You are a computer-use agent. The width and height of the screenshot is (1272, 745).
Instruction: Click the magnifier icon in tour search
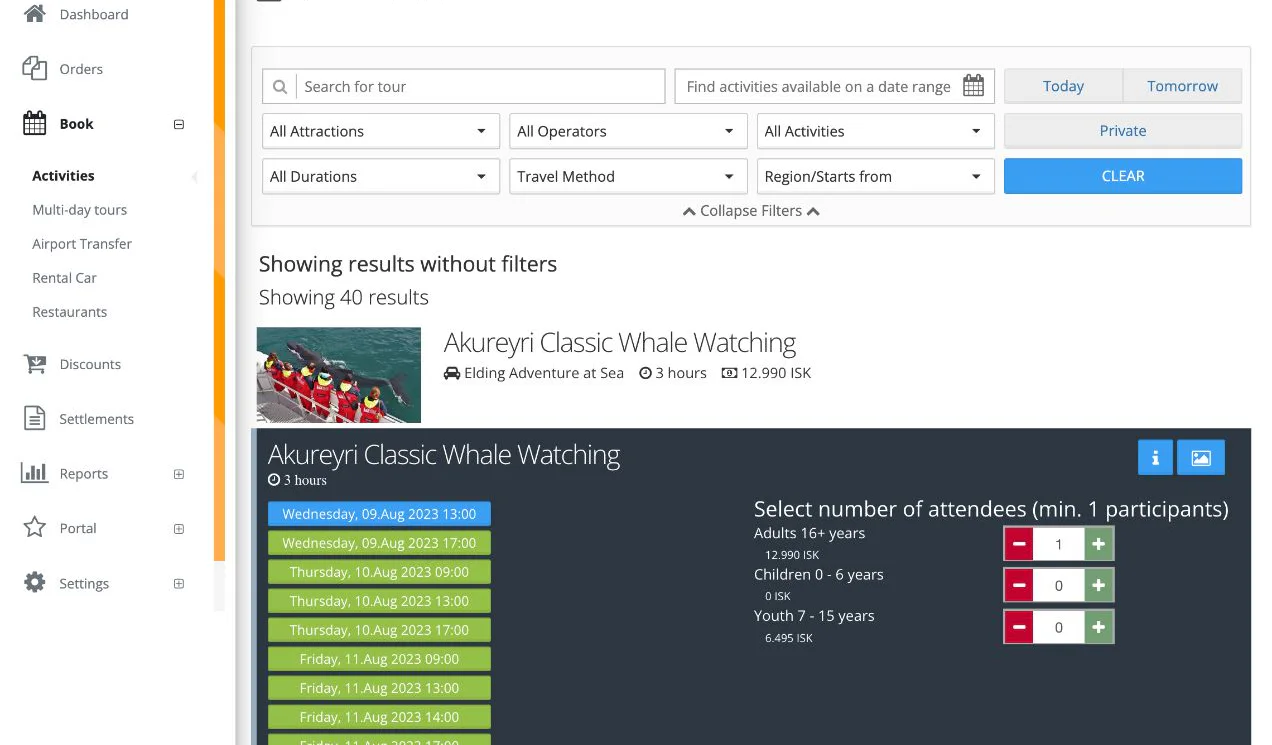280,87
